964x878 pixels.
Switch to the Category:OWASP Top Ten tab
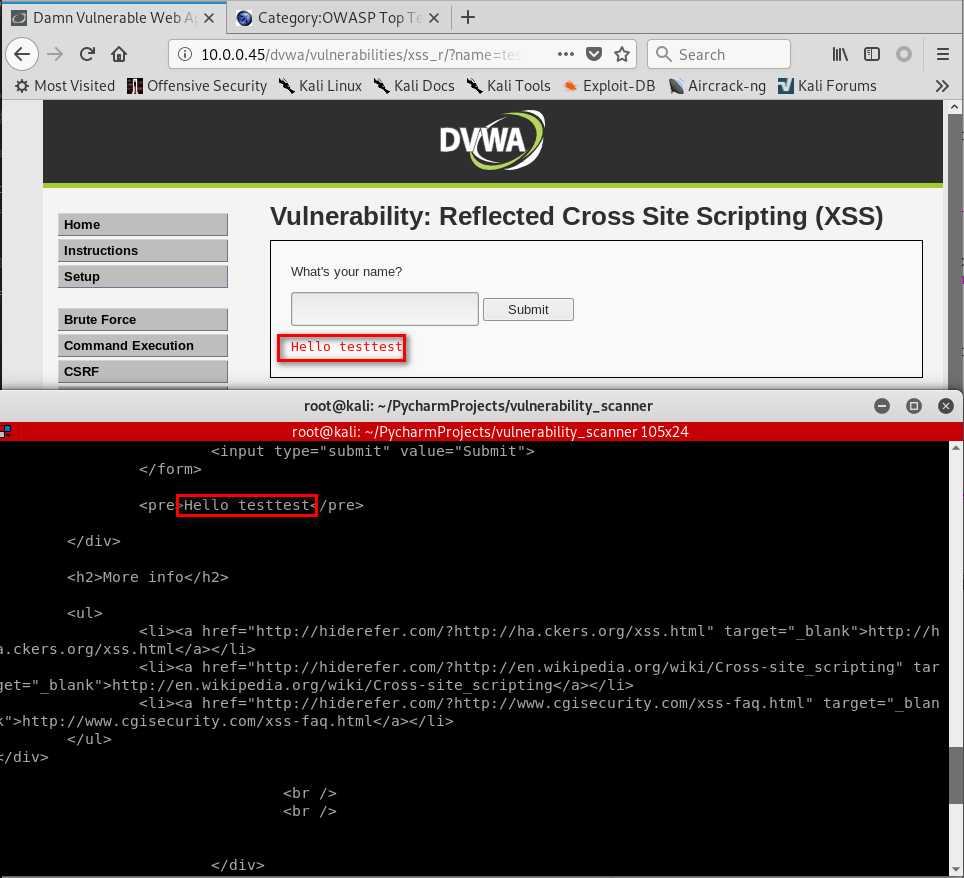(x=339, y=18)
